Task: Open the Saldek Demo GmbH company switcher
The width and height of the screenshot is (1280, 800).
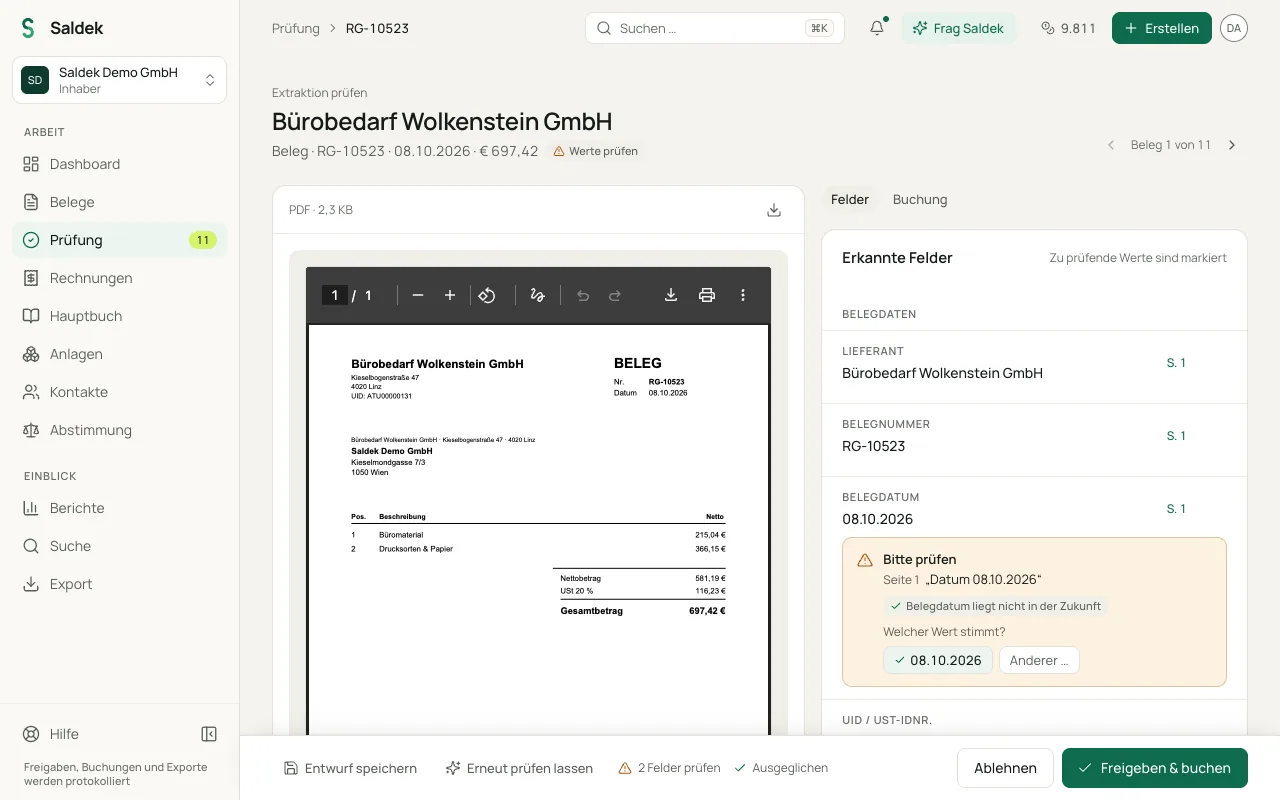Action: coord(119,80)
